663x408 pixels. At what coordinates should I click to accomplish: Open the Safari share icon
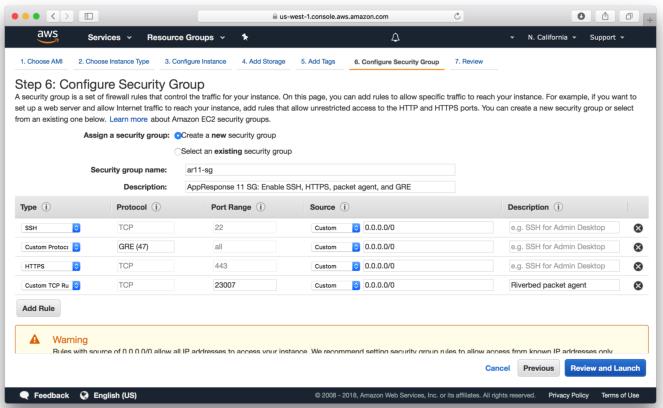click(x=605, y=16)
